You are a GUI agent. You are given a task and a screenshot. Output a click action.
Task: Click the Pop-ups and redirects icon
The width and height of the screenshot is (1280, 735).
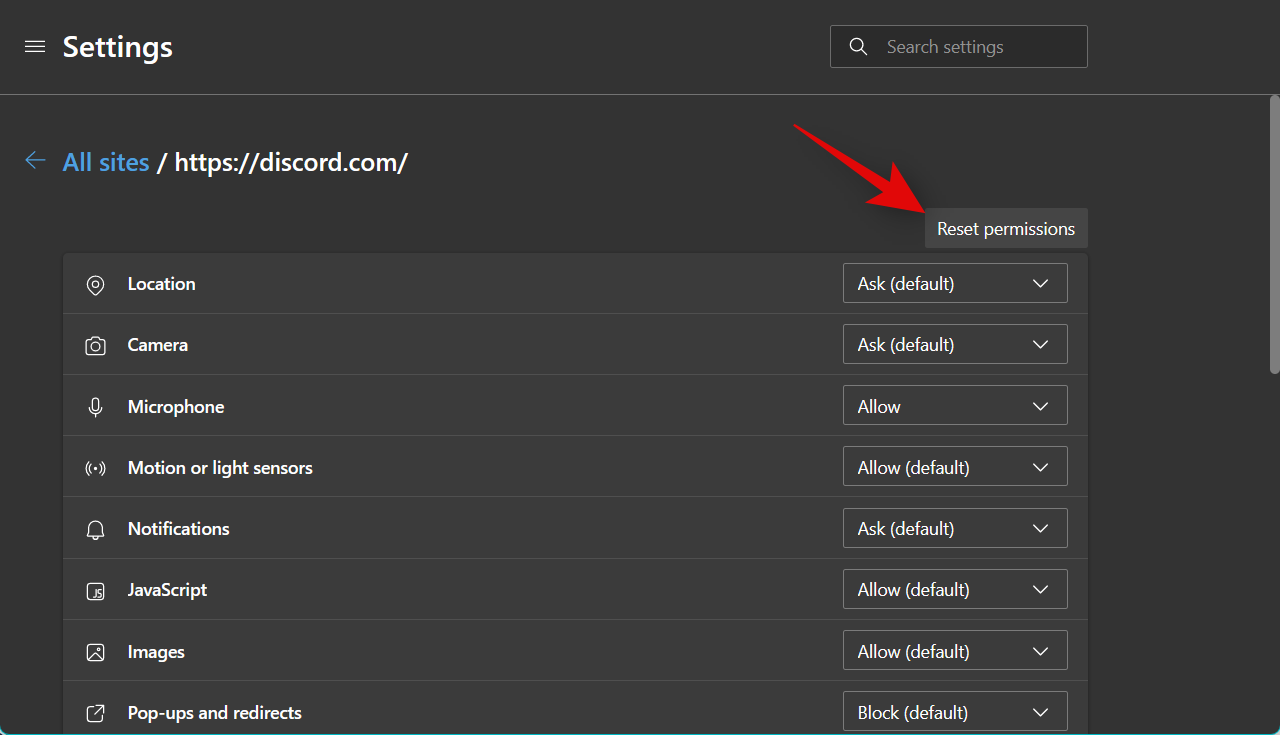point(95,713)
